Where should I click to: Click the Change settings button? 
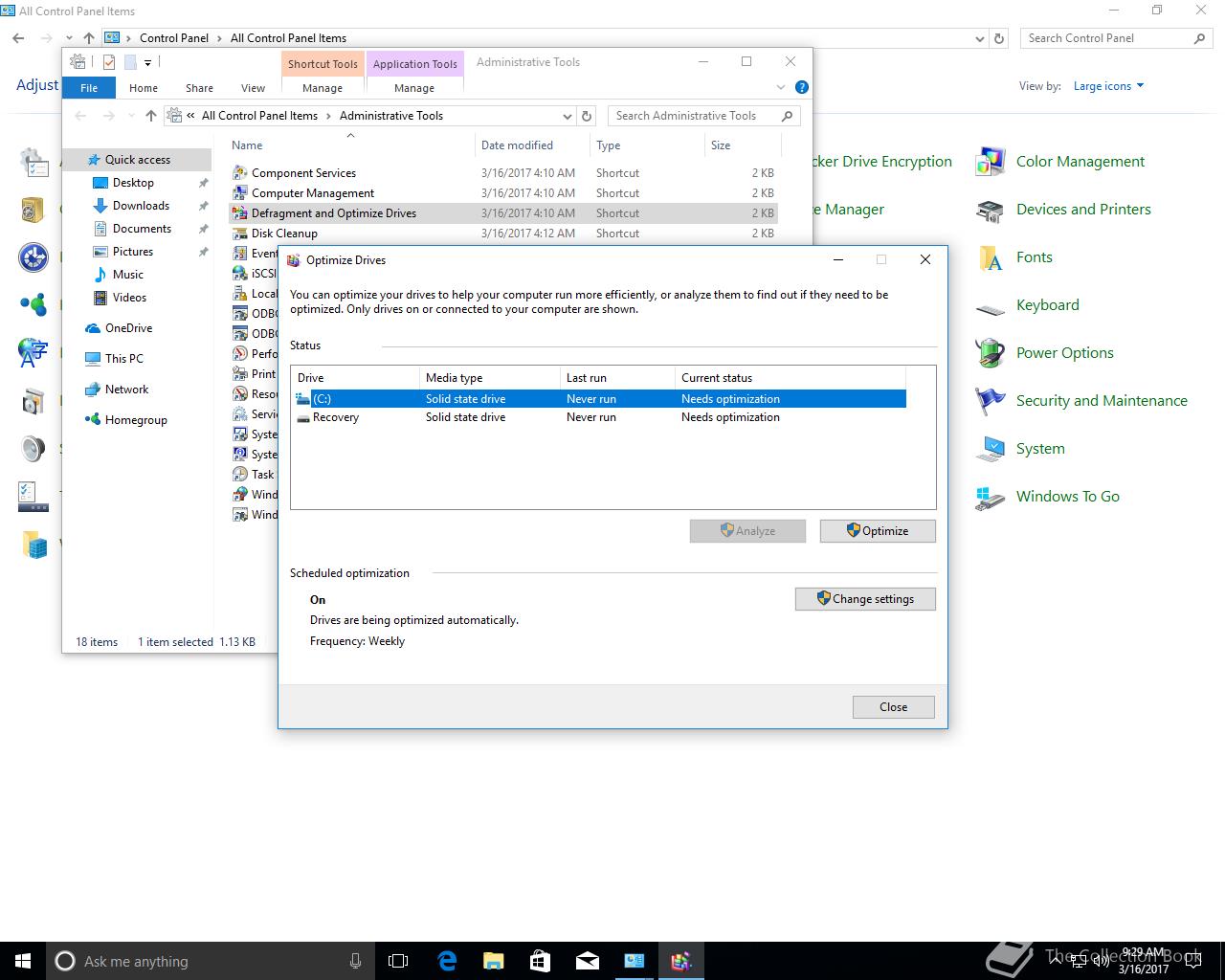(x=865, y=599)
